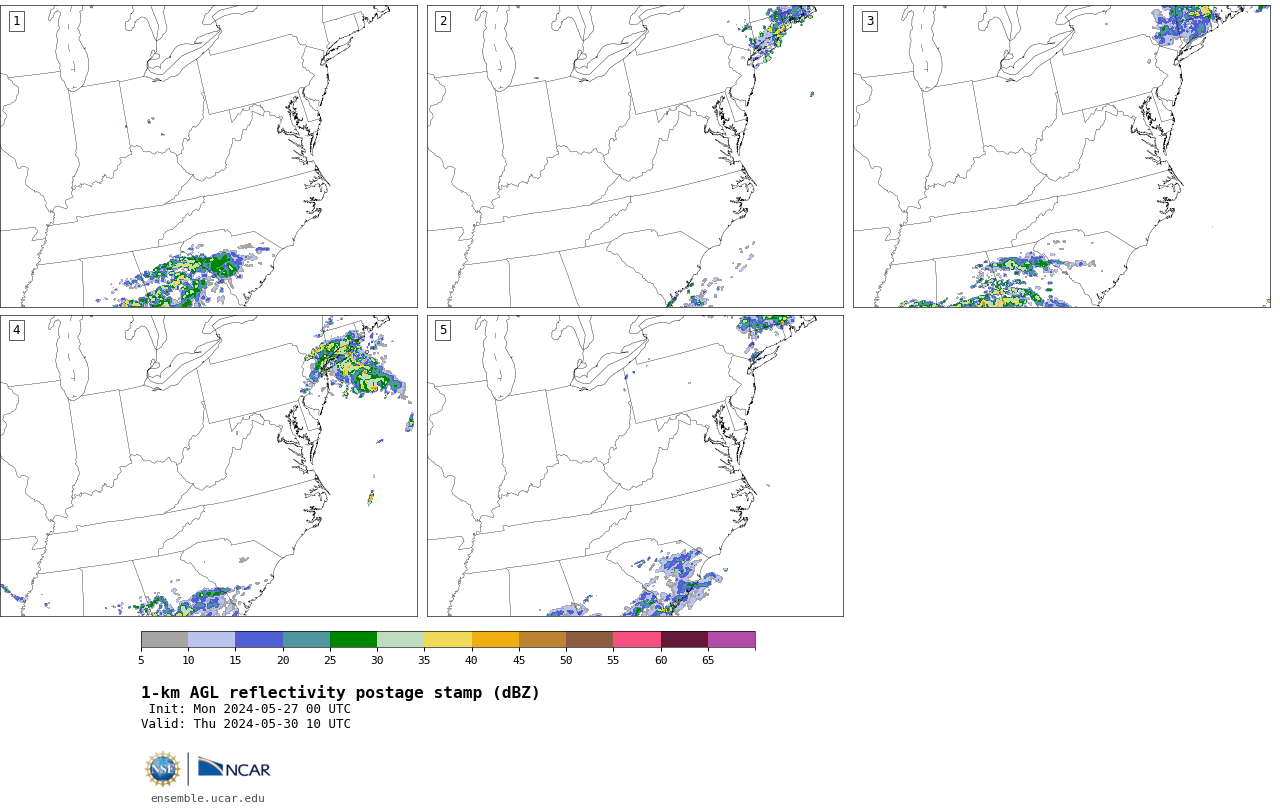
Task: Click the member label '5' box
Action: (443, 330)
